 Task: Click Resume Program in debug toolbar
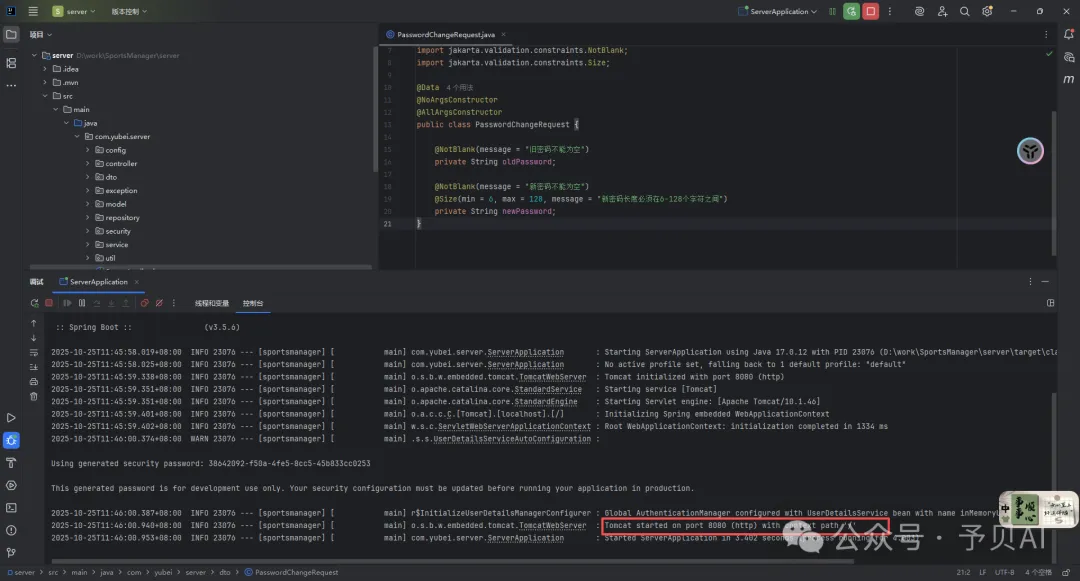(67, 303)
